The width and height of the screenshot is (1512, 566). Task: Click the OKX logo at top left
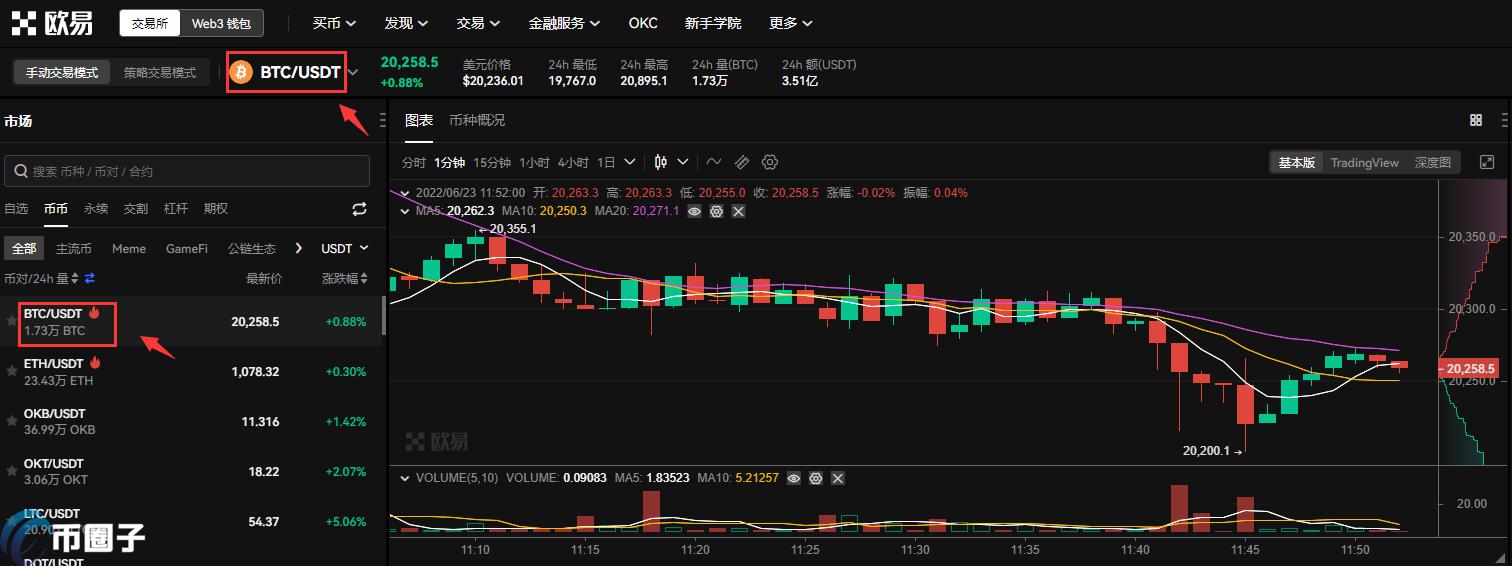53,23
